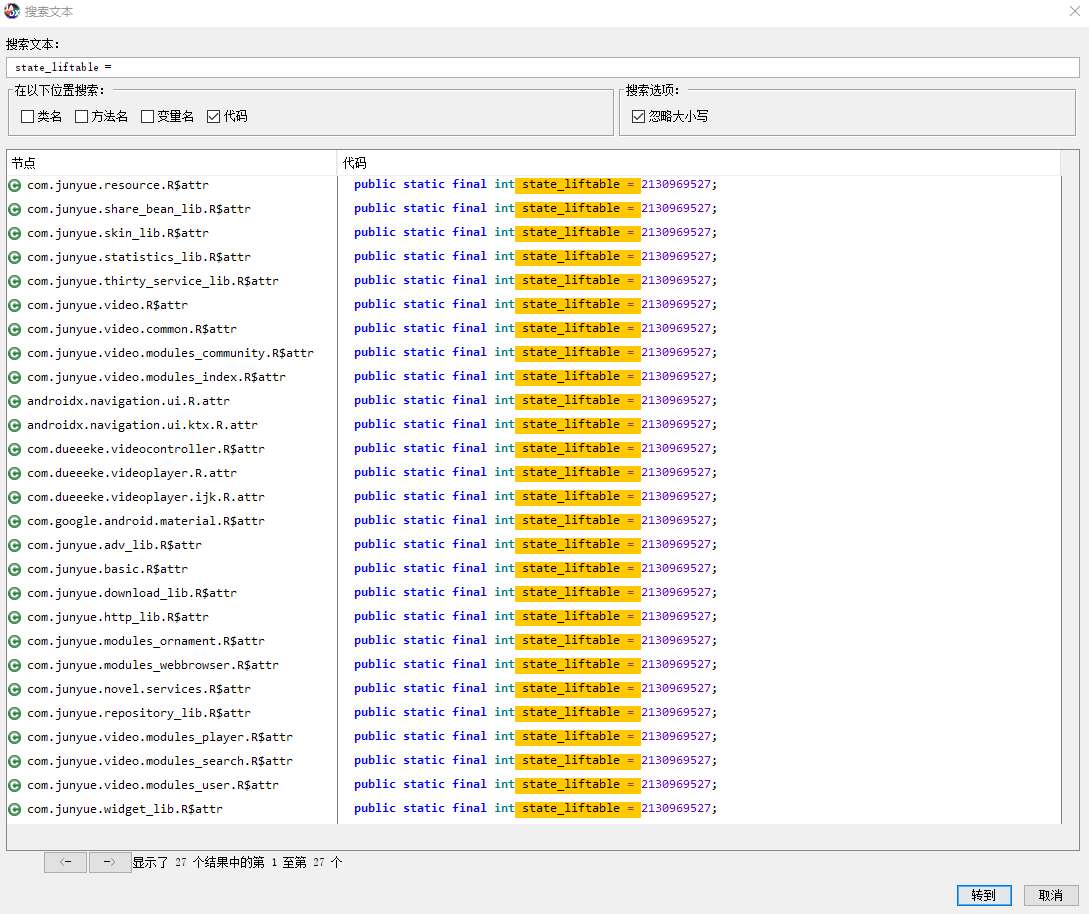
Task: Select code cell for androidx.navigation.ui.R.attr row
Action: click(x=699, y=401)
